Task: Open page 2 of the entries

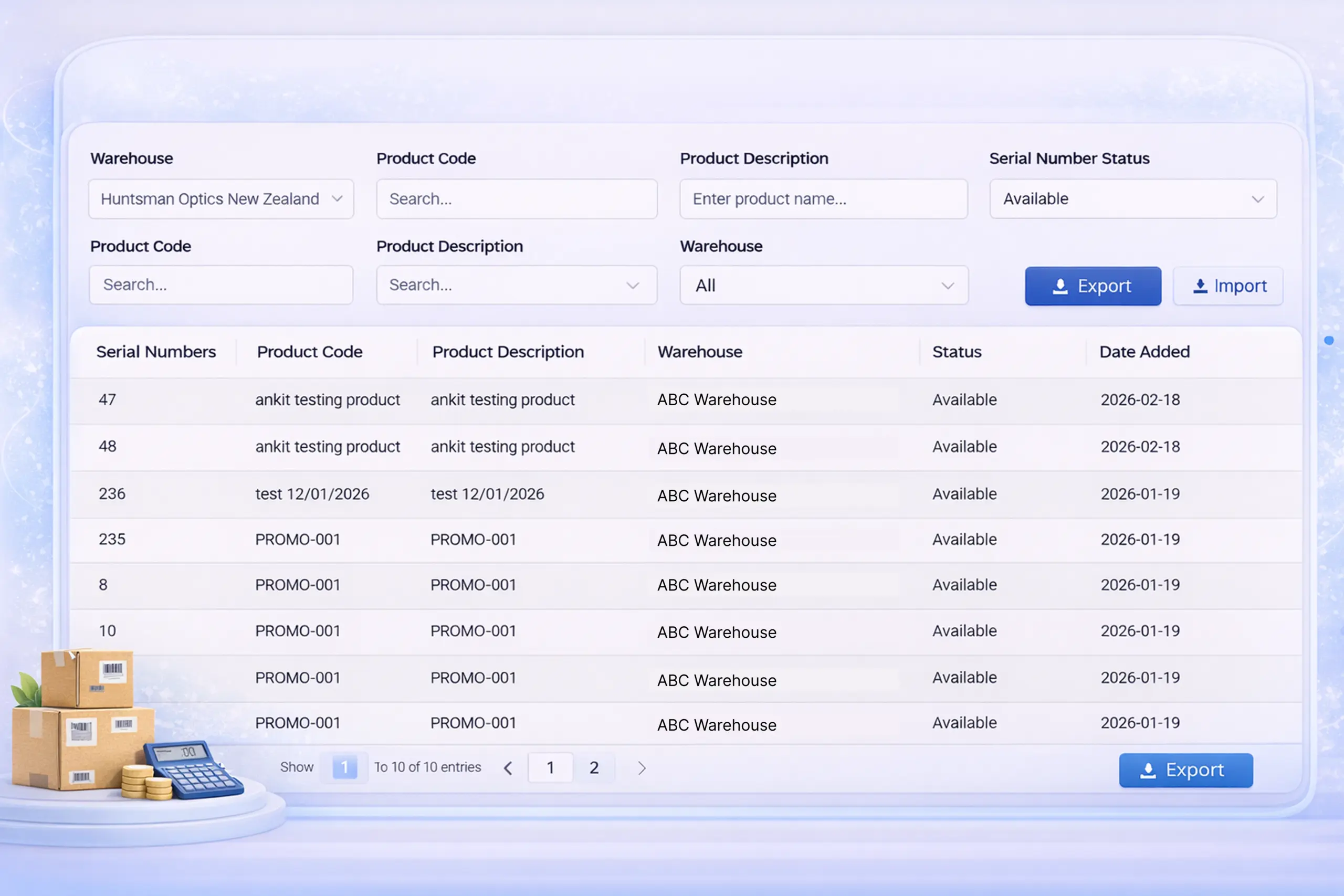Action: pos(594,767)
